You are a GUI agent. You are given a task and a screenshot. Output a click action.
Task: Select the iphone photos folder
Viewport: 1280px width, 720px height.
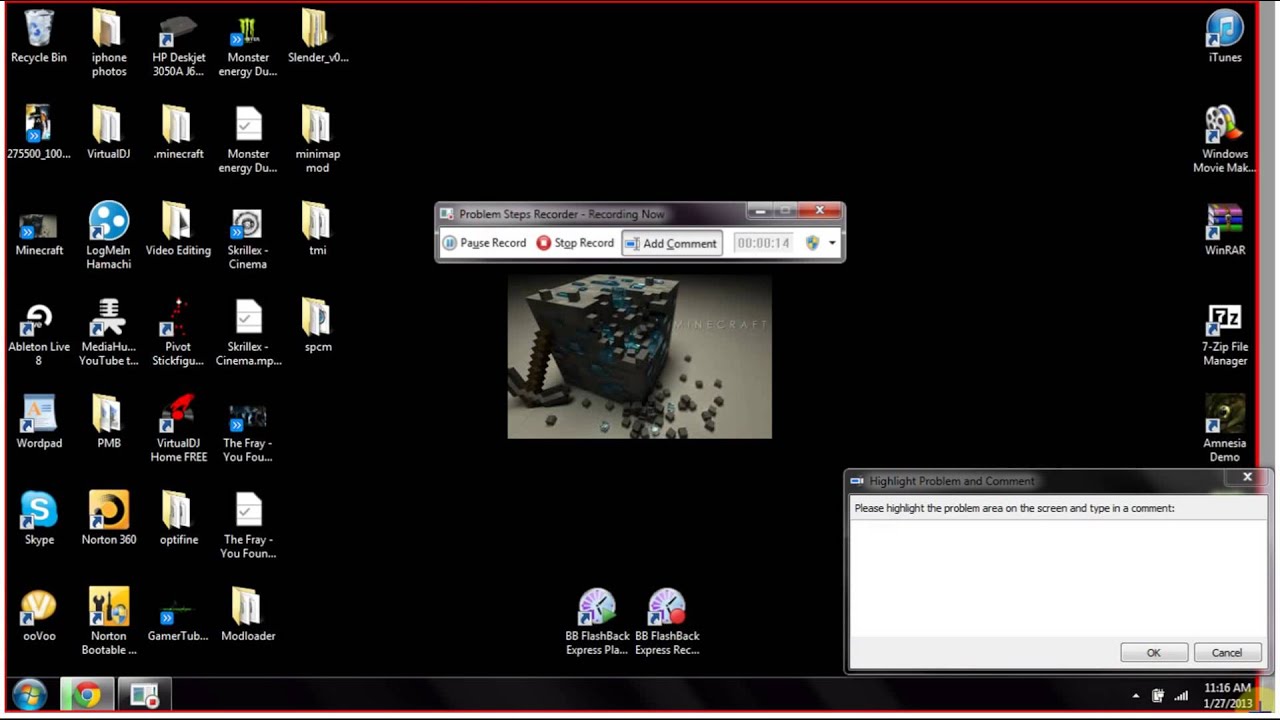coord(109,44)
